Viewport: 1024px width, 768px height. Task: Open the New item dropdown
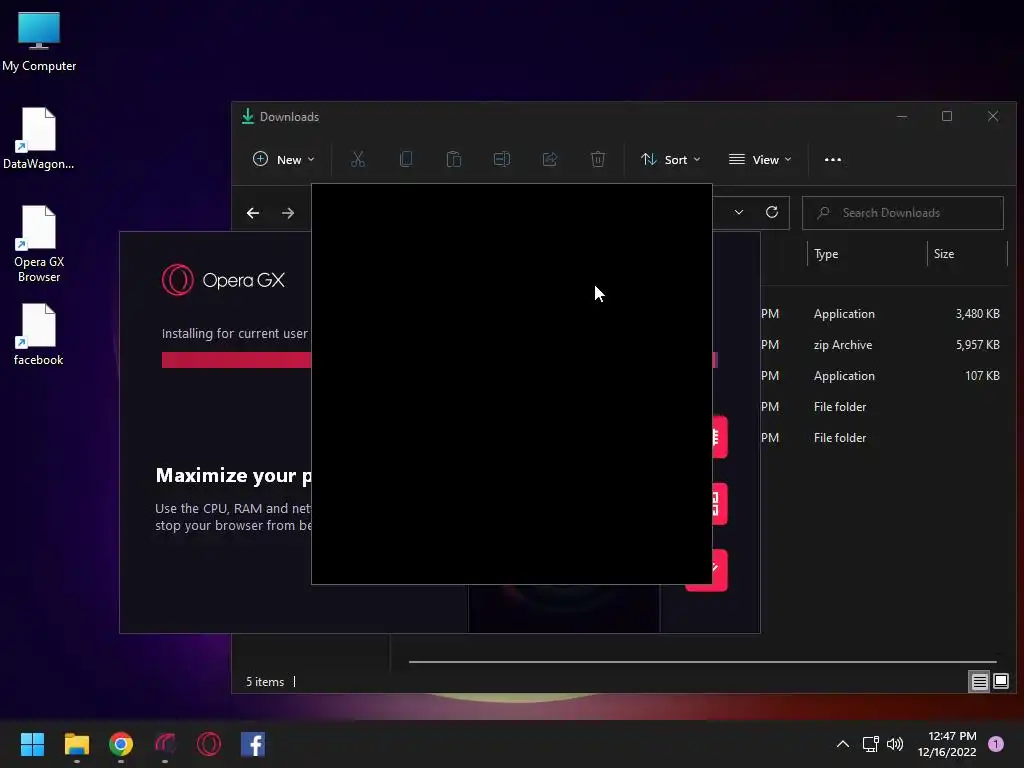[284, 159]
